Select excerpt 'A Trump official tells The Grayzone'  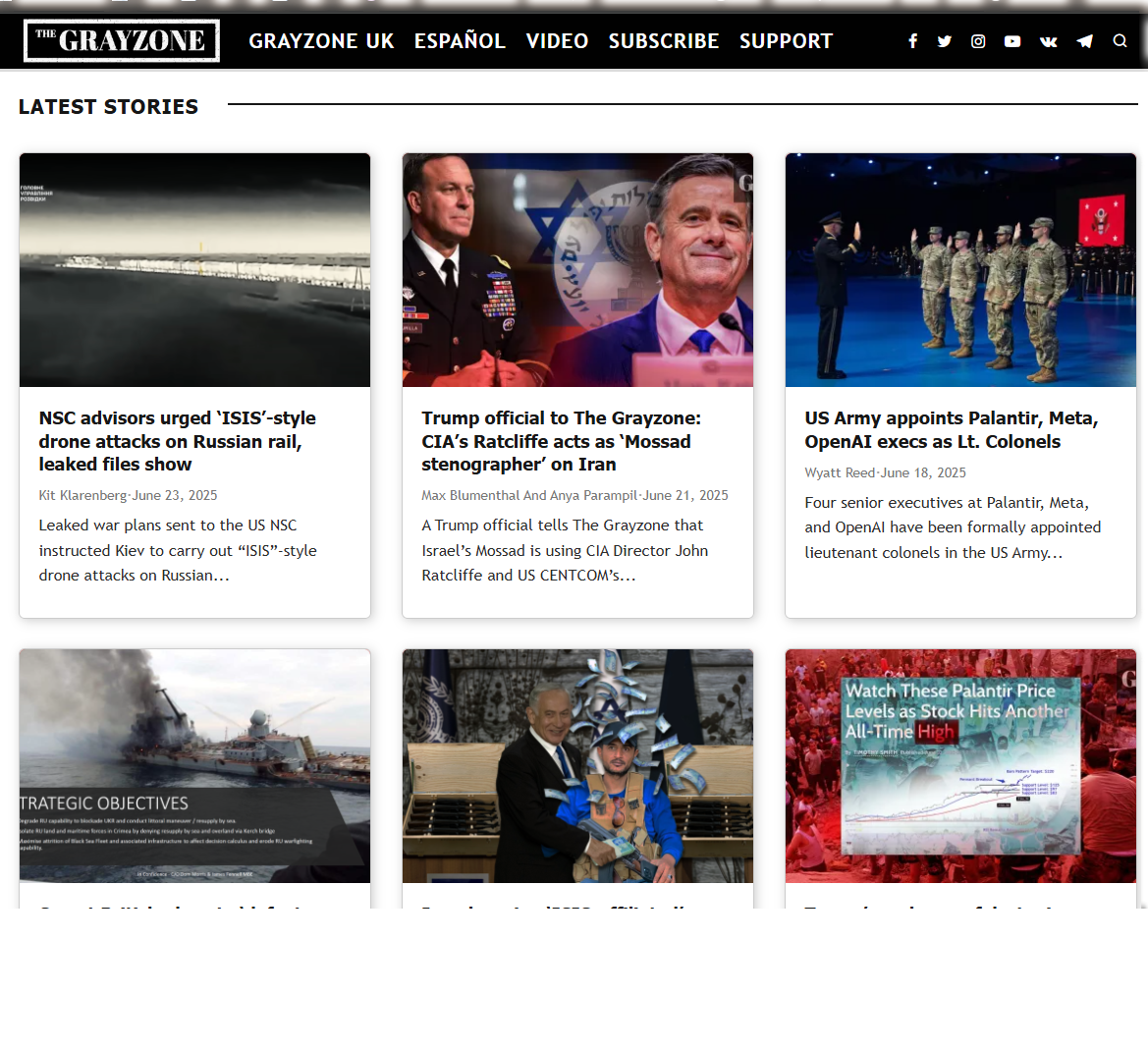coord(565,550)
